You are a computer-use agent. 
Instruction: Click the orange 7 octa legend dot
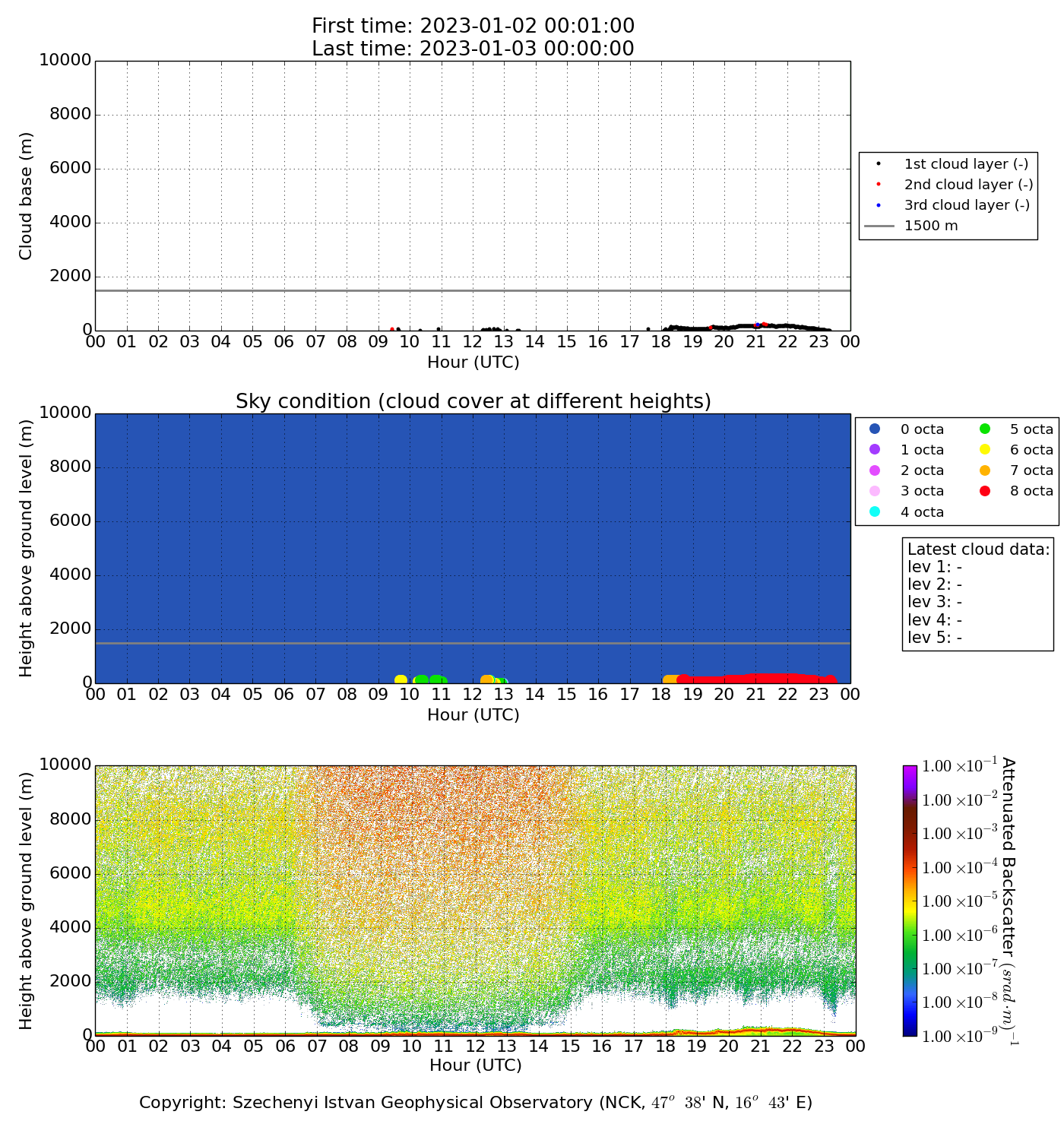(985, 470)
